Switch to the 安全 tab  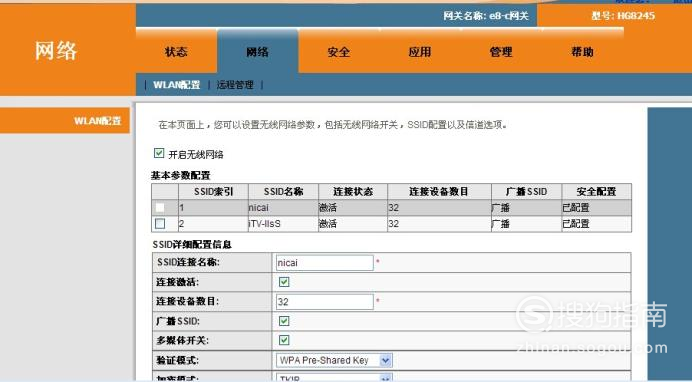[x=338, y=52]
